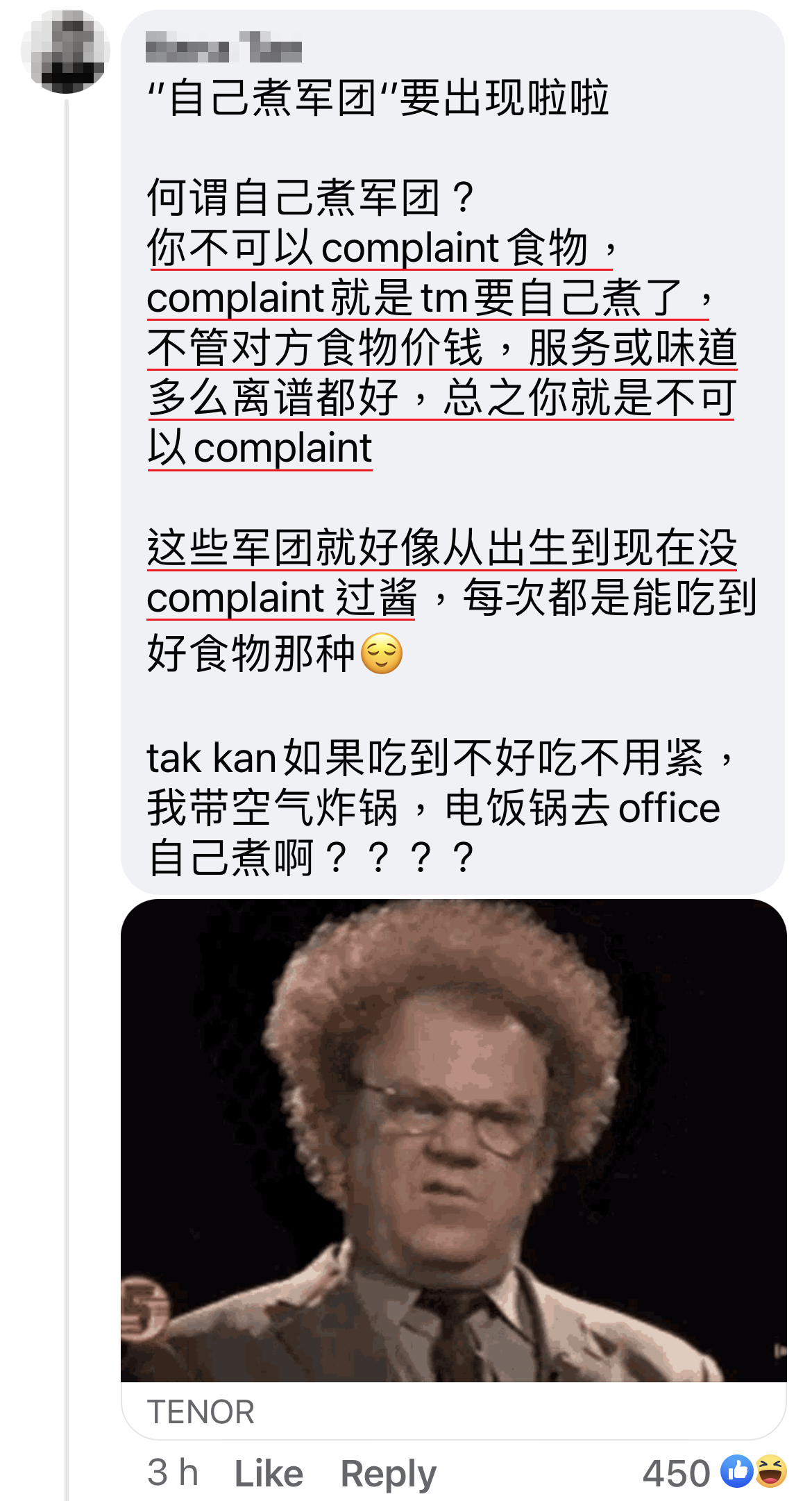Image resolution: width=812 pixels, height=1501 pixels.
Task: Open the TENOR source label
Action: (x=201, y=1411)
